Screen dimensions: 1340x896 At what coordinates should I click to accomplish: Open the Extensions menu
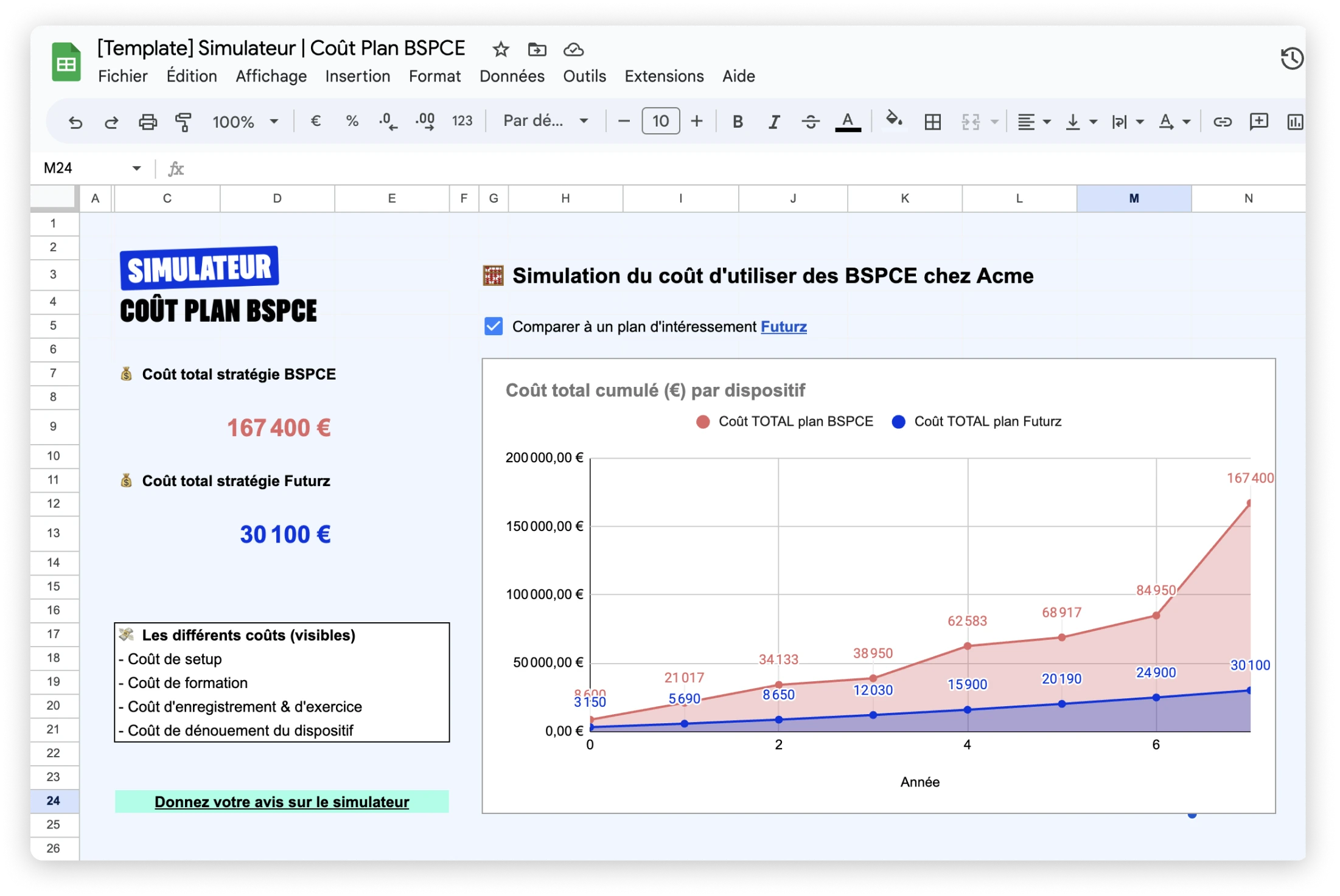pyautogui.click(x=664, y=76)
